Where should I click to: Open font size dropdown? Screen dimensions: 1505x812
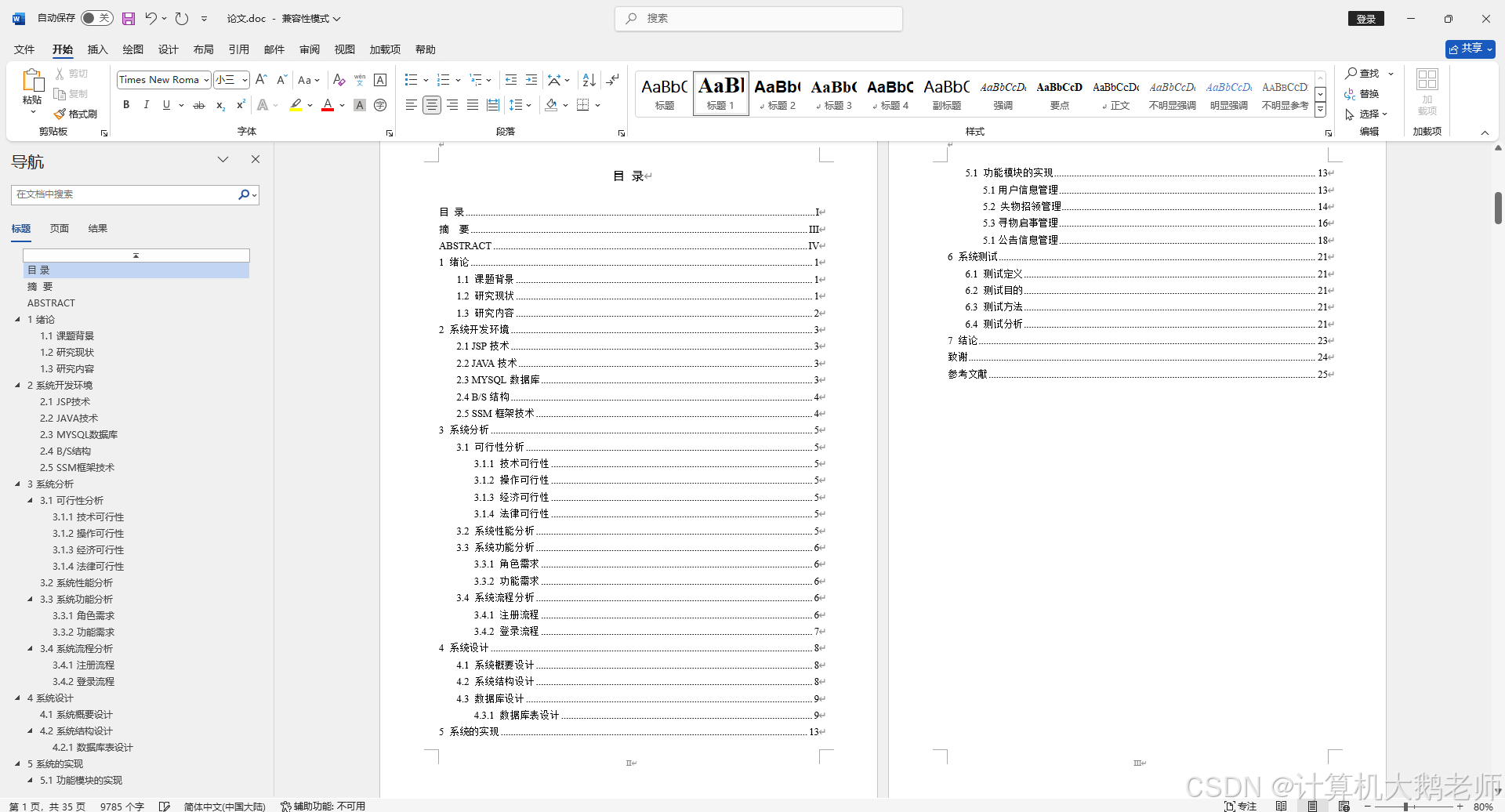[x=245, y=80]
